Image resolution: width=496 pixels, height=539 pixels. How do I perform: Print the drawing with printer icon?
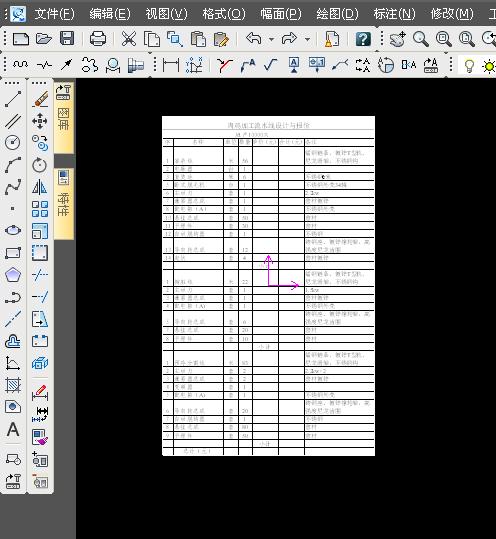(x=98, y=39)
